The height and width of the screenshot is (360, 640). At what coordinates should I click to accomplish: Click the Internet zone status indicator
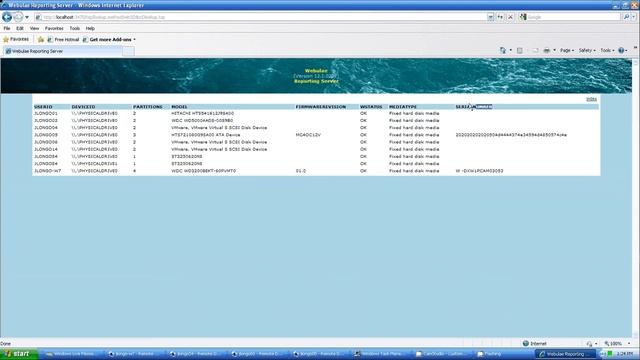[535, 344]
